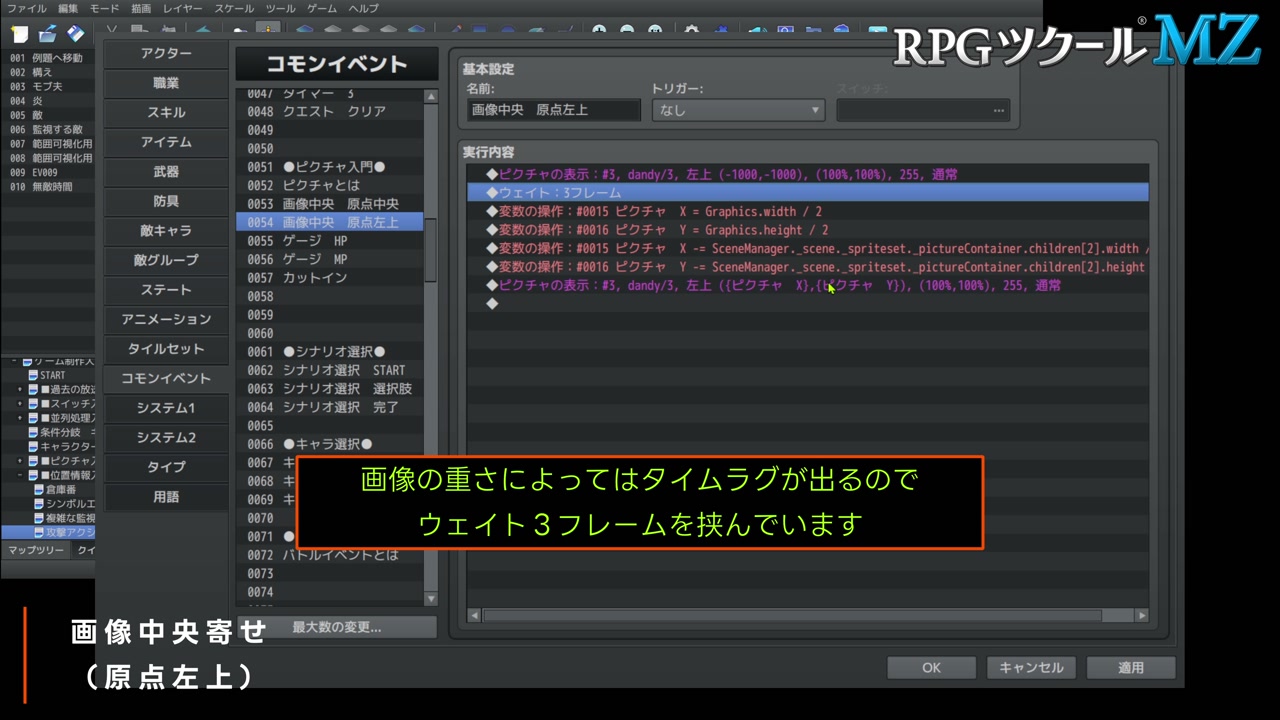This screenshot has height=720, width=1280.
Task: Switch to the アクター database tab
Action: (166, 54)
